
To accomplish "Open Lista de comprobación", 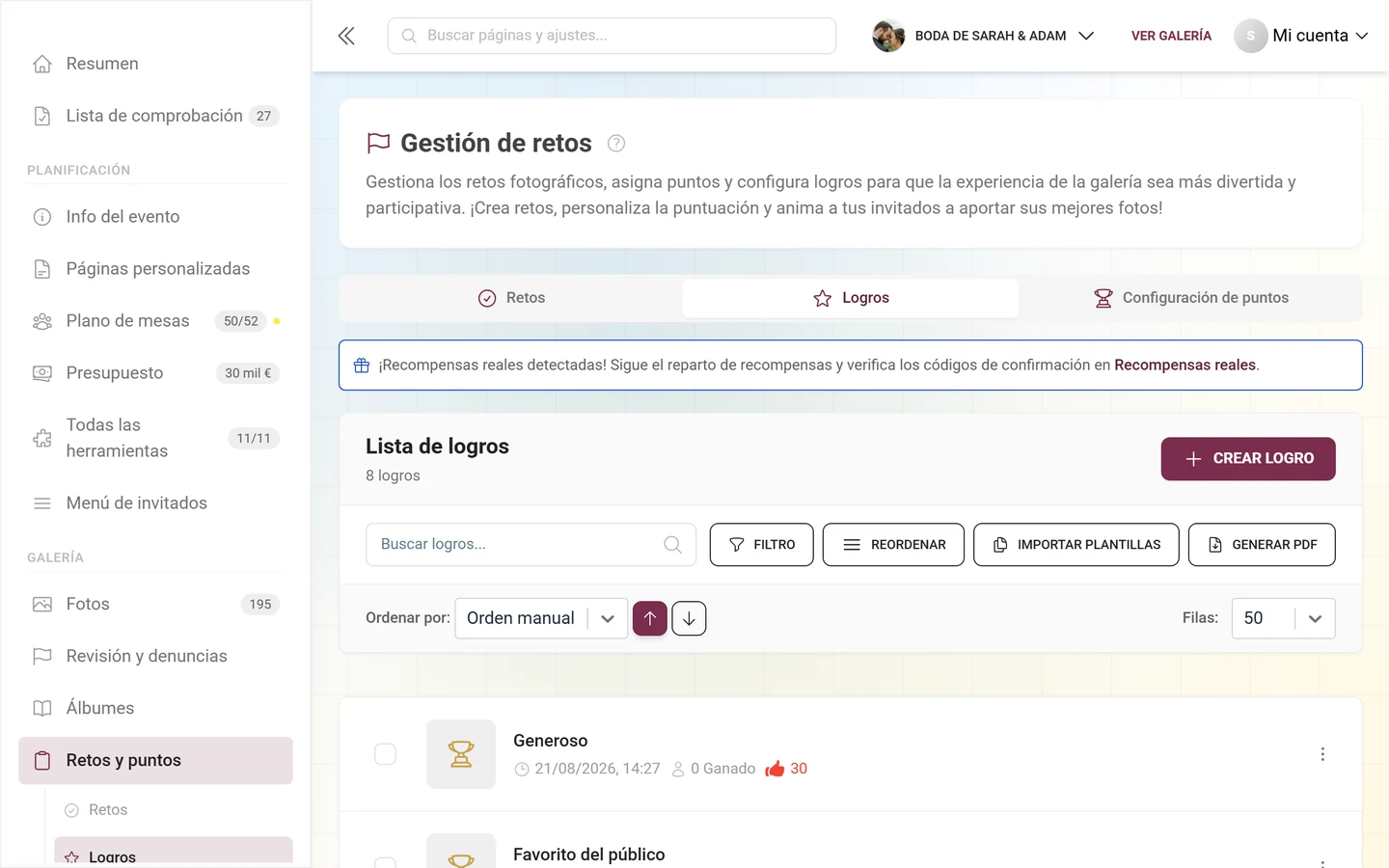I will (155, 116).
